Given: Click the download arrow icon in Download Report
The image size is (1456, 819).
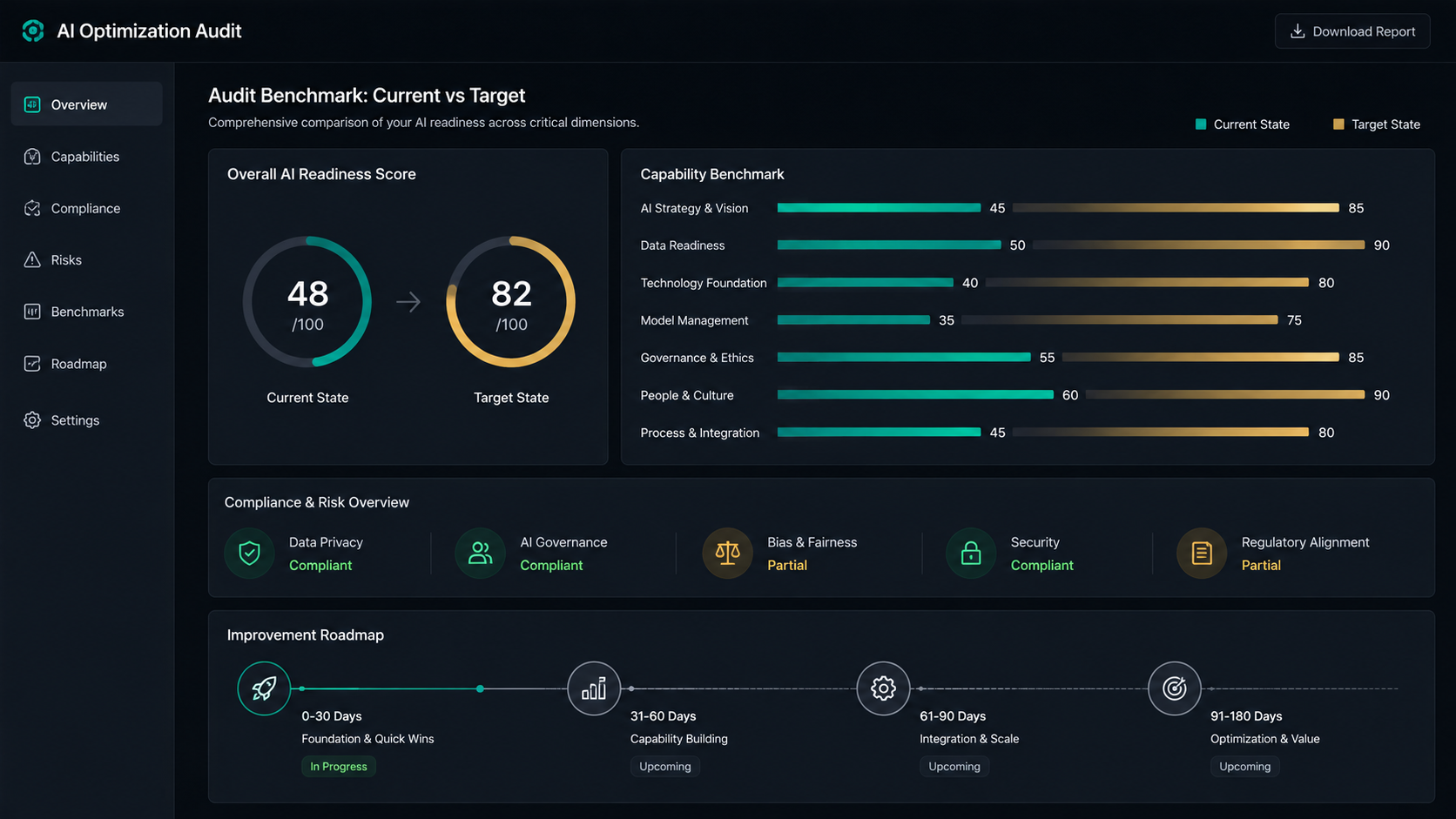Looking at the screenshot, I should (x=1298, y=31).
